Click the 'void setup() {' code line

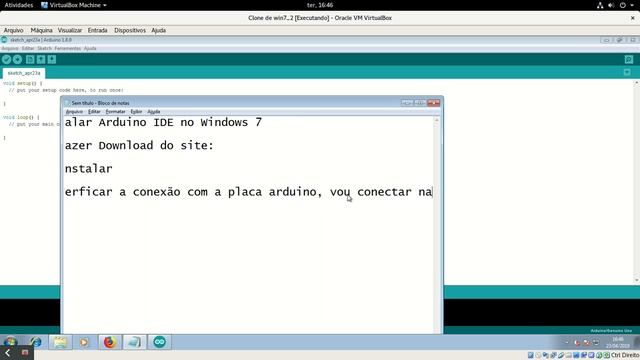[23, 83]
